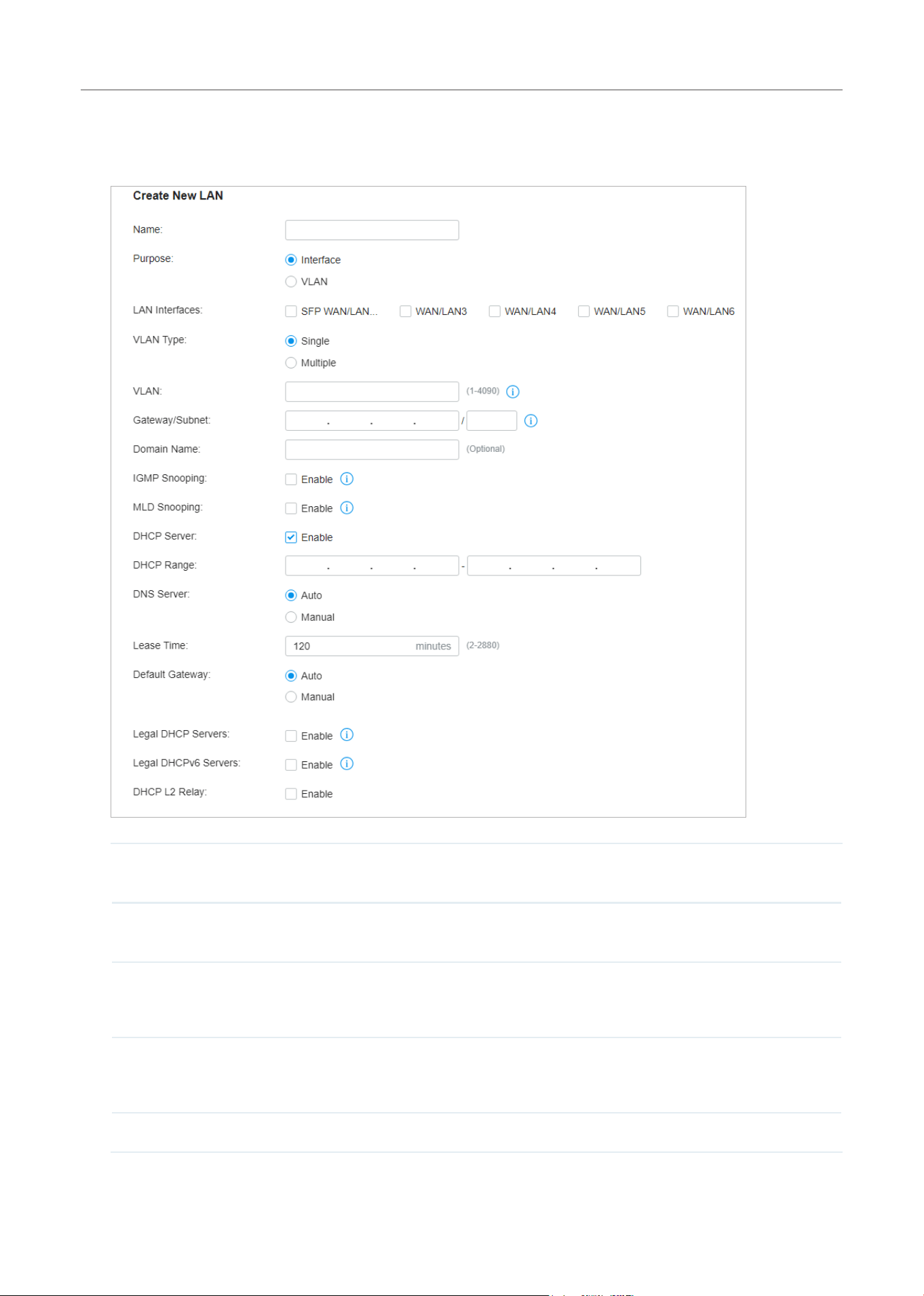Uncheck DHCP Server Enable
The image size is (924, 1296).
(291, 537)
